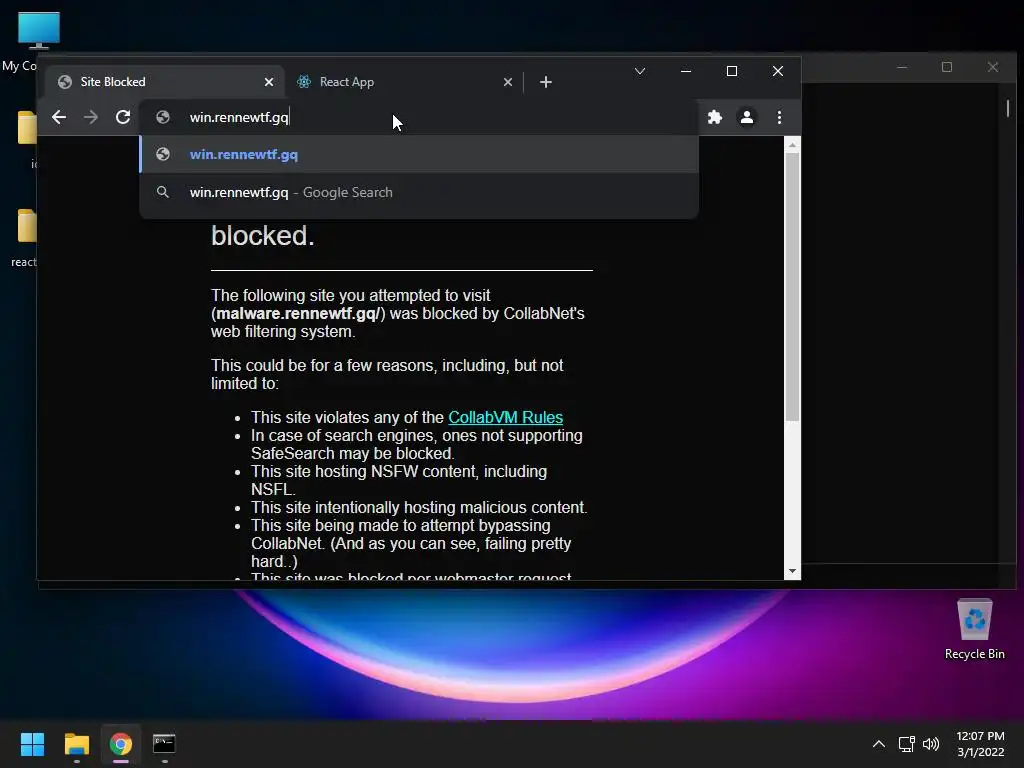Open the CollabVM Rules link
Image resolution: width=1024 pixels, height=768 pixels.
tap(505, 417)
